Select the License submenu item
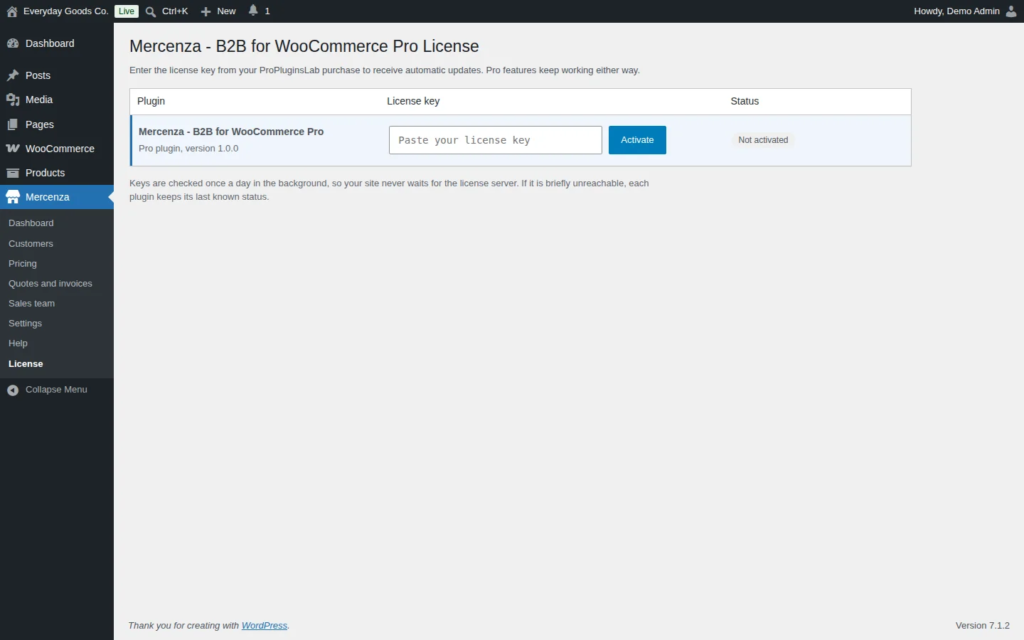This screenshot has width=1024, height=640. [25, 364]
